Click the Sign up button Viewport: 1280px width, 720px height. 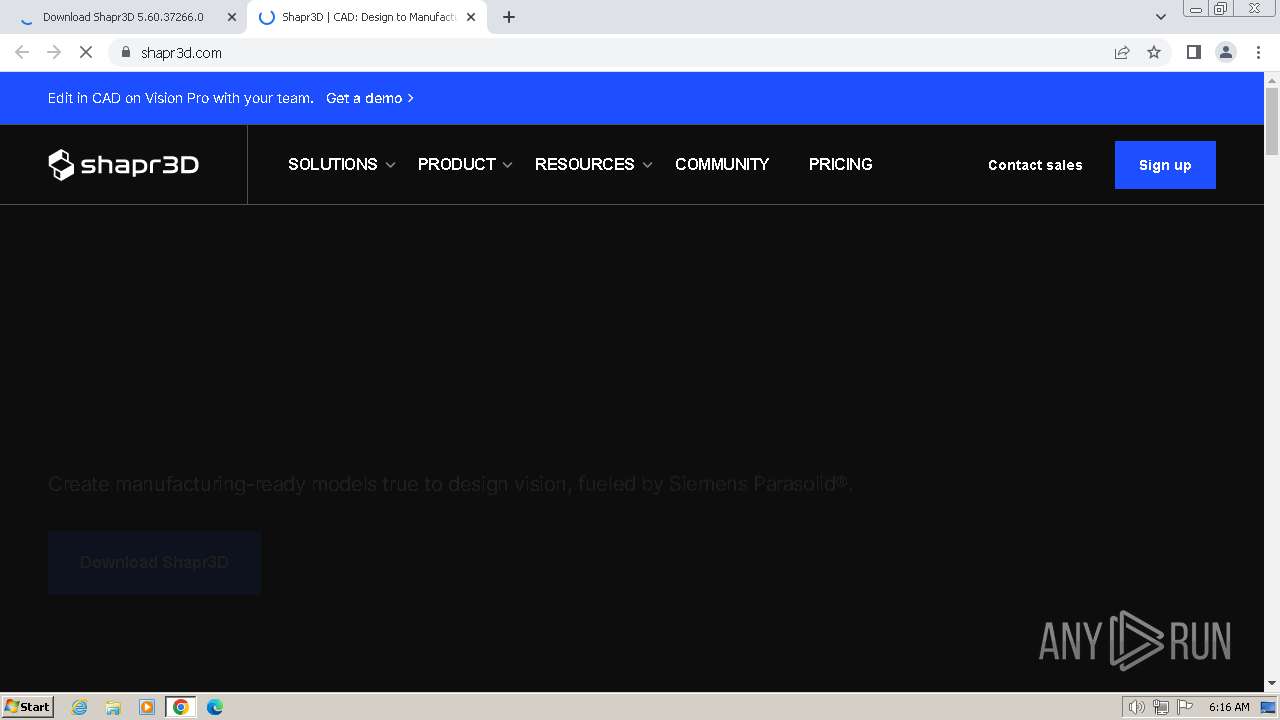[x=1165, y=165]
